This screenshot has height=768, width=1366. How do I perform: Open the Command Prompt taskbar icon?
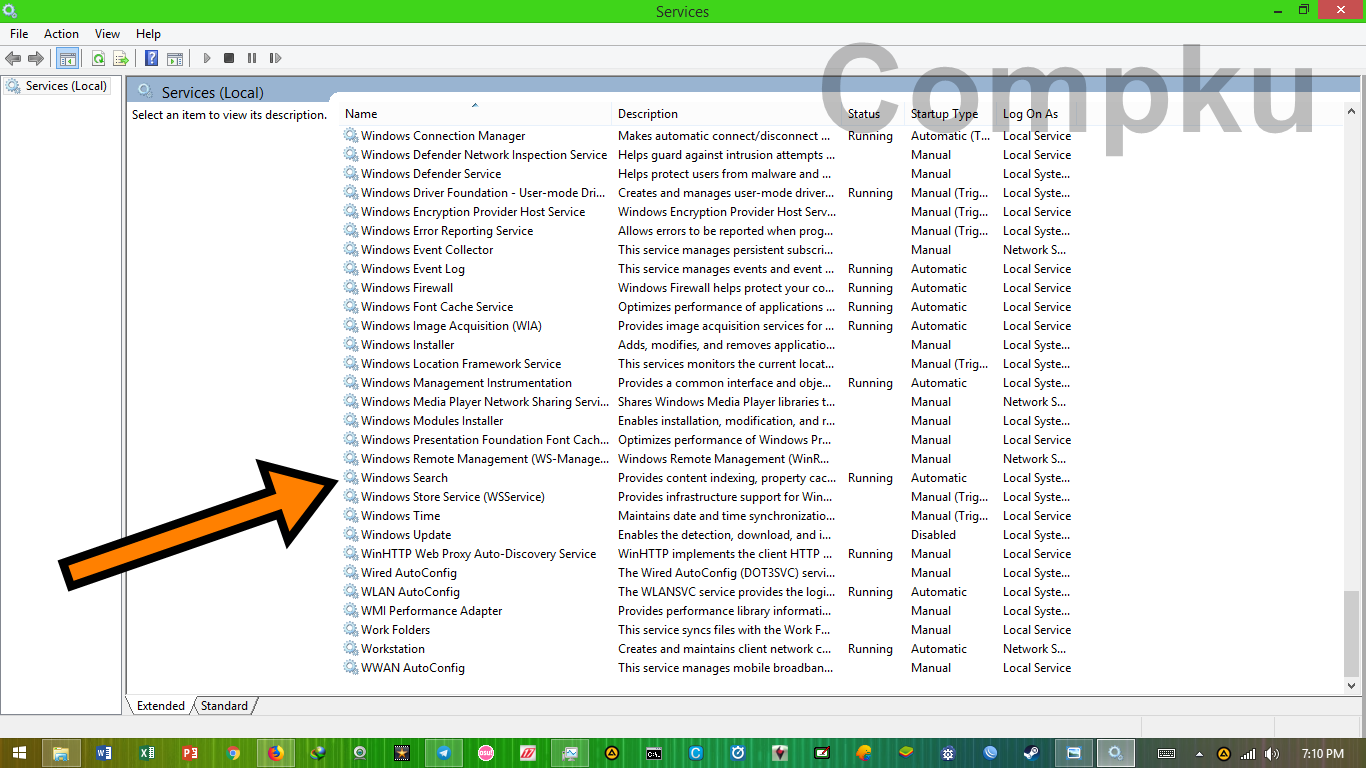(x=654, y=753)
